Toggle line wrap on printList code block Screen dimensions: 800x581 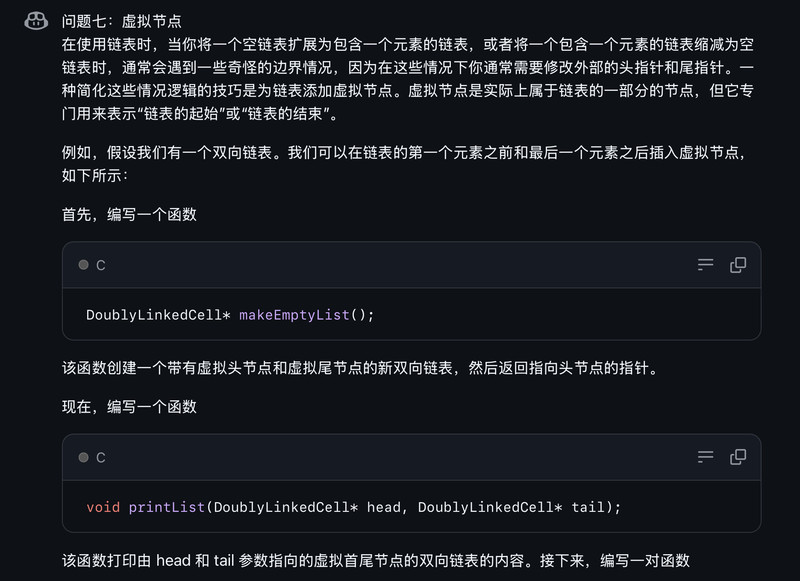[706, 457]
